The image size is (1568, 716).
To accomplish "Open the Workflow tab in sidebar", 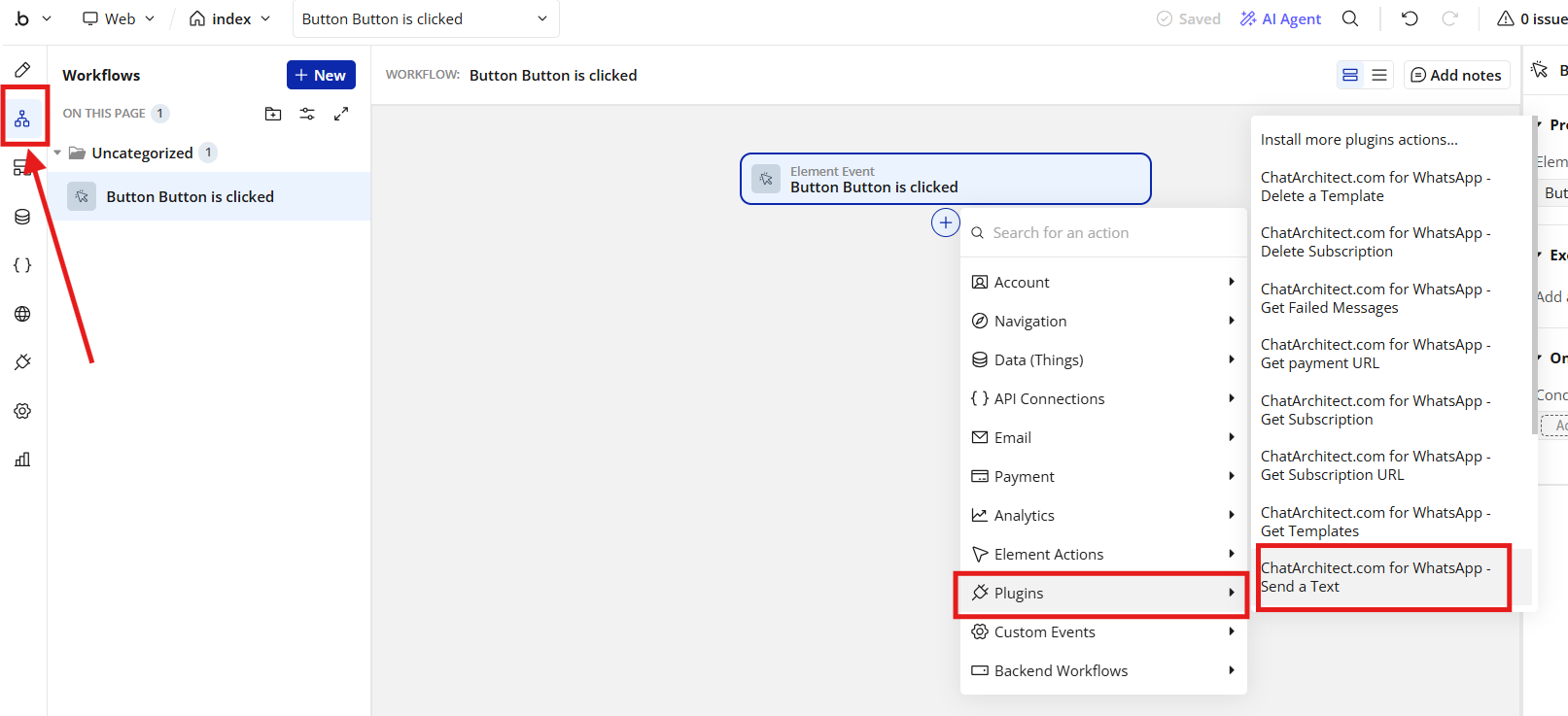I will coord(22,119).
